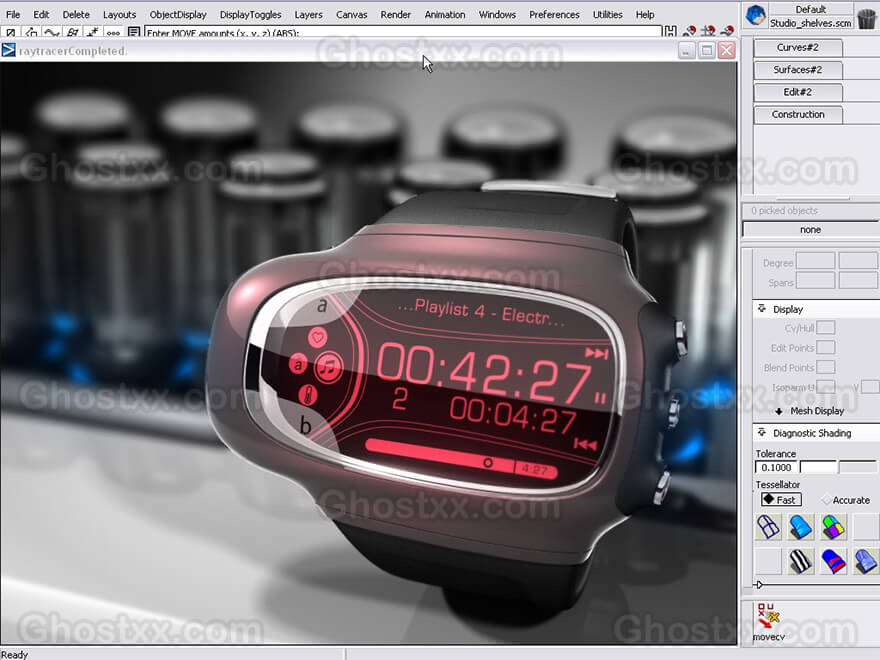Click the squiggly curve snap icon in the toolbar
880x660 pixels.
tap(52, 33)
